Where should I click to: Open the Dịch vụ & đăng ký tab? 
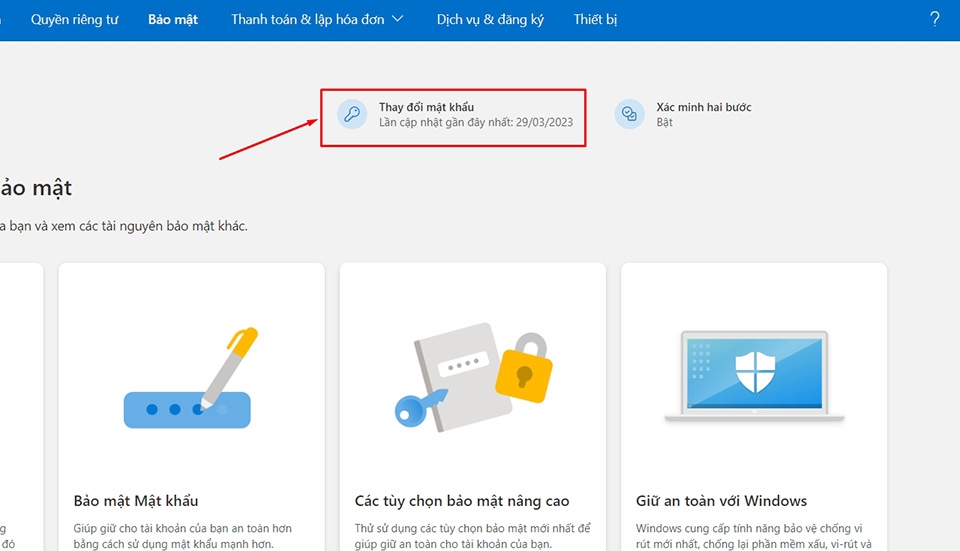[490, 20]
